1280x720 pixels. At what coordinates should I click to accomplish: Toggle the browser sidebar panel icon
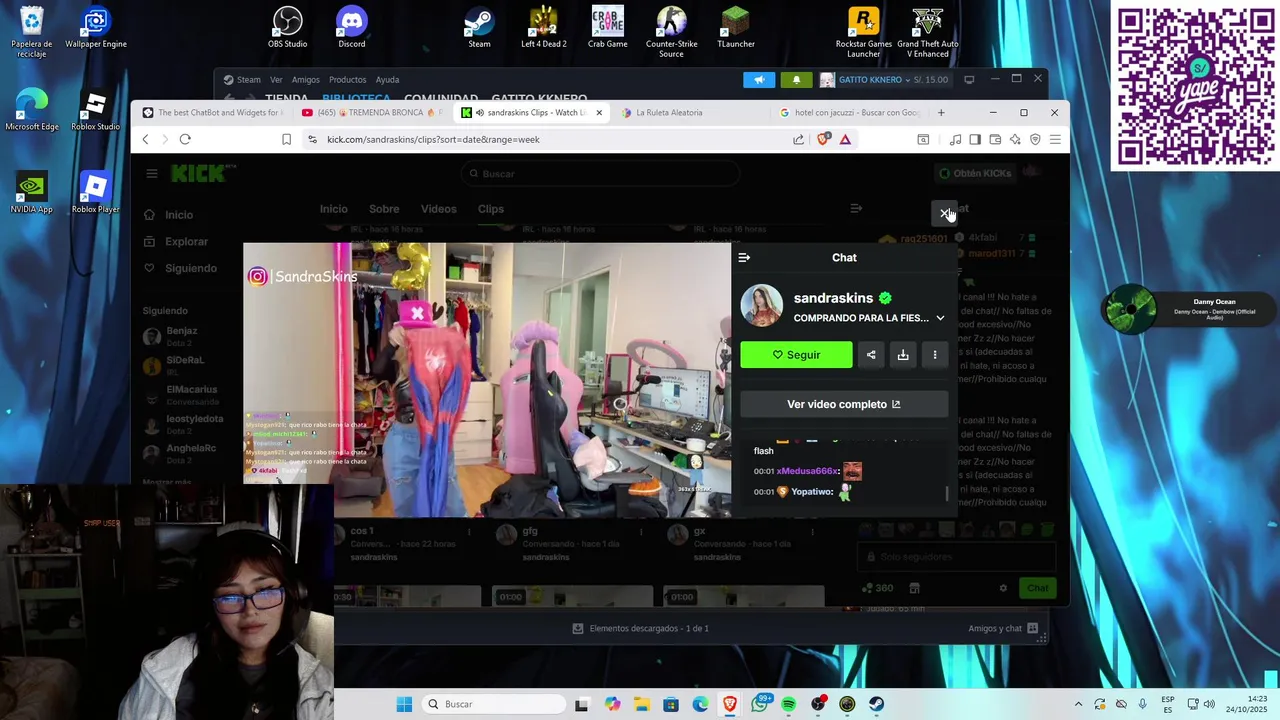(x=975, y=139)
